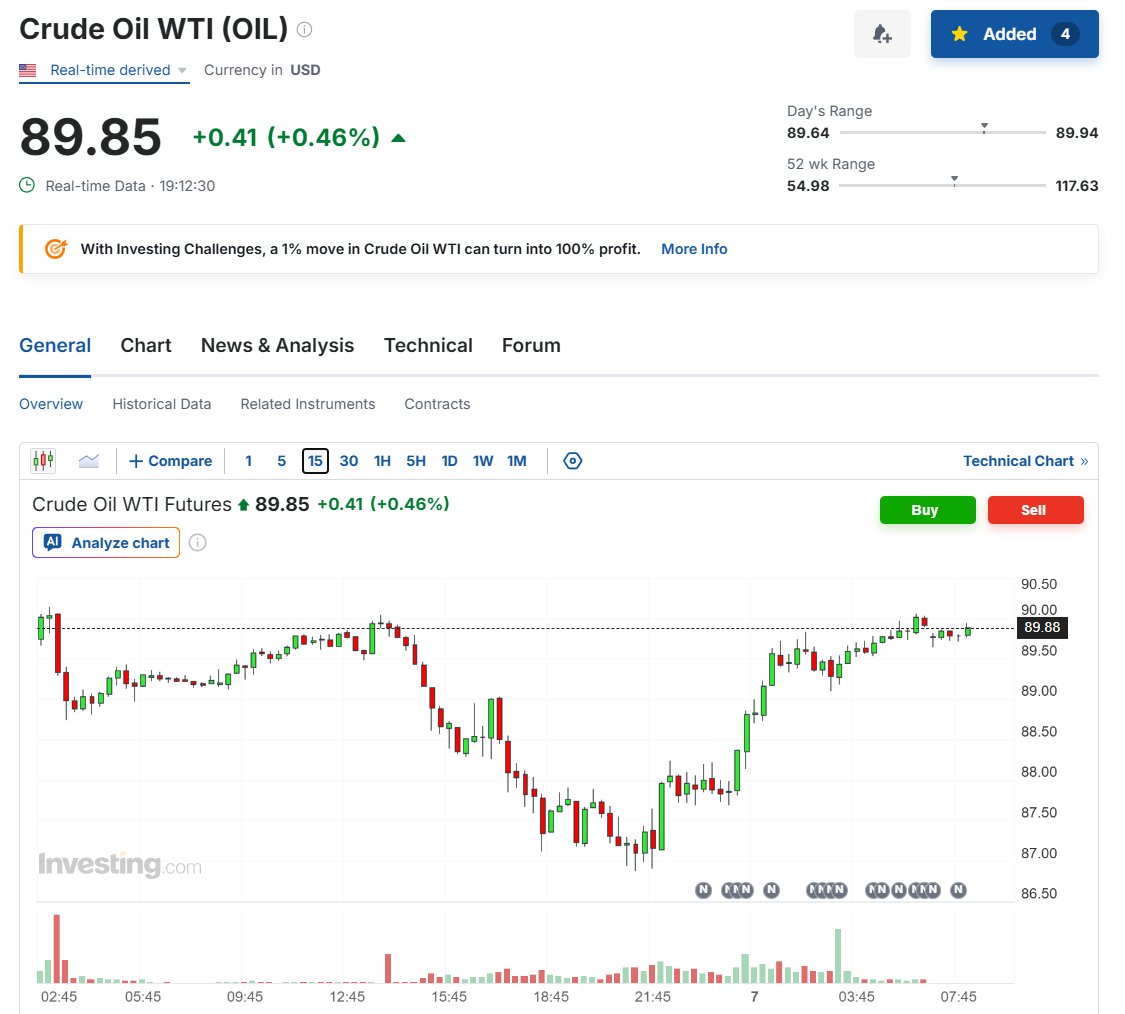Switch to area chart type icon
The image size is (1125, 1014).
coord(89,461)
